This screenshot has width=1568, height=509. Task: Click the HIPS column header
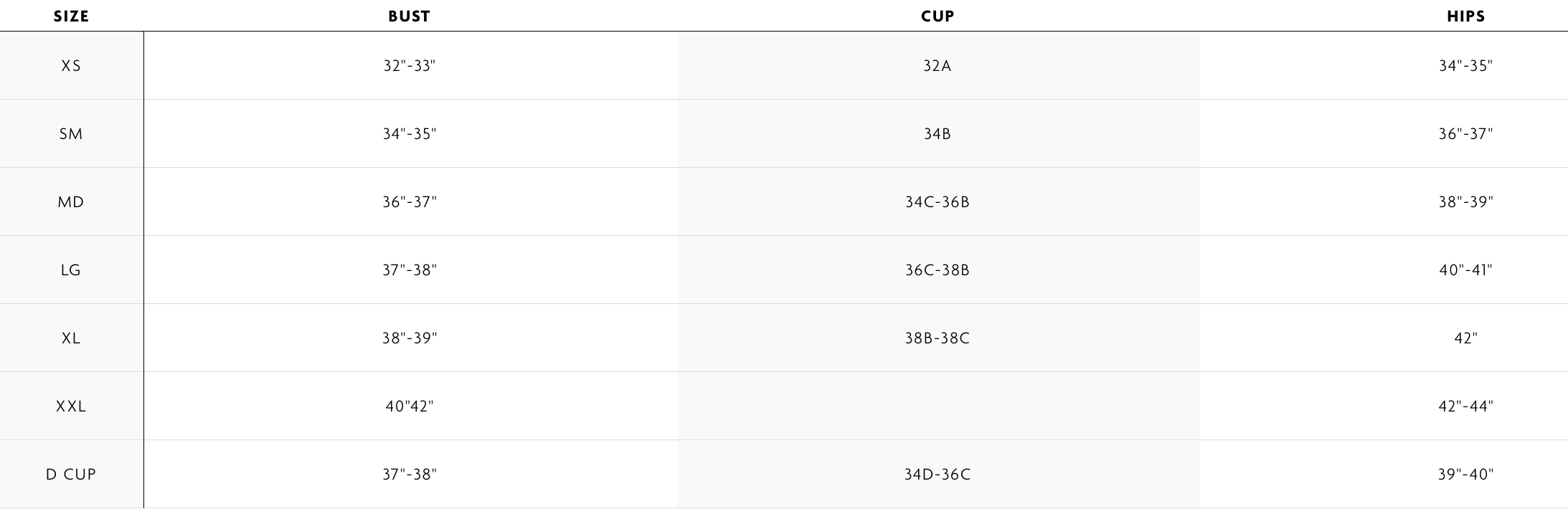(x=1465, y=16)
